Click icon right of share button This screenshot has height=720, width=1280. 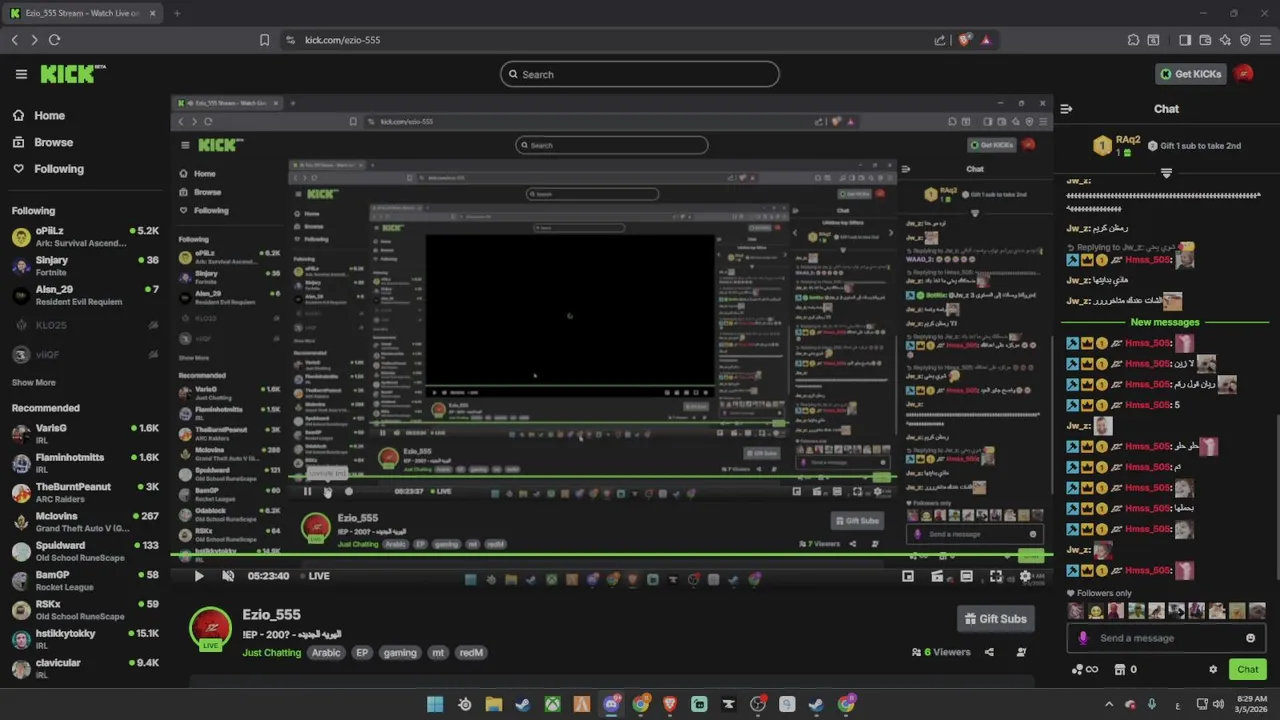(1021, 652)
